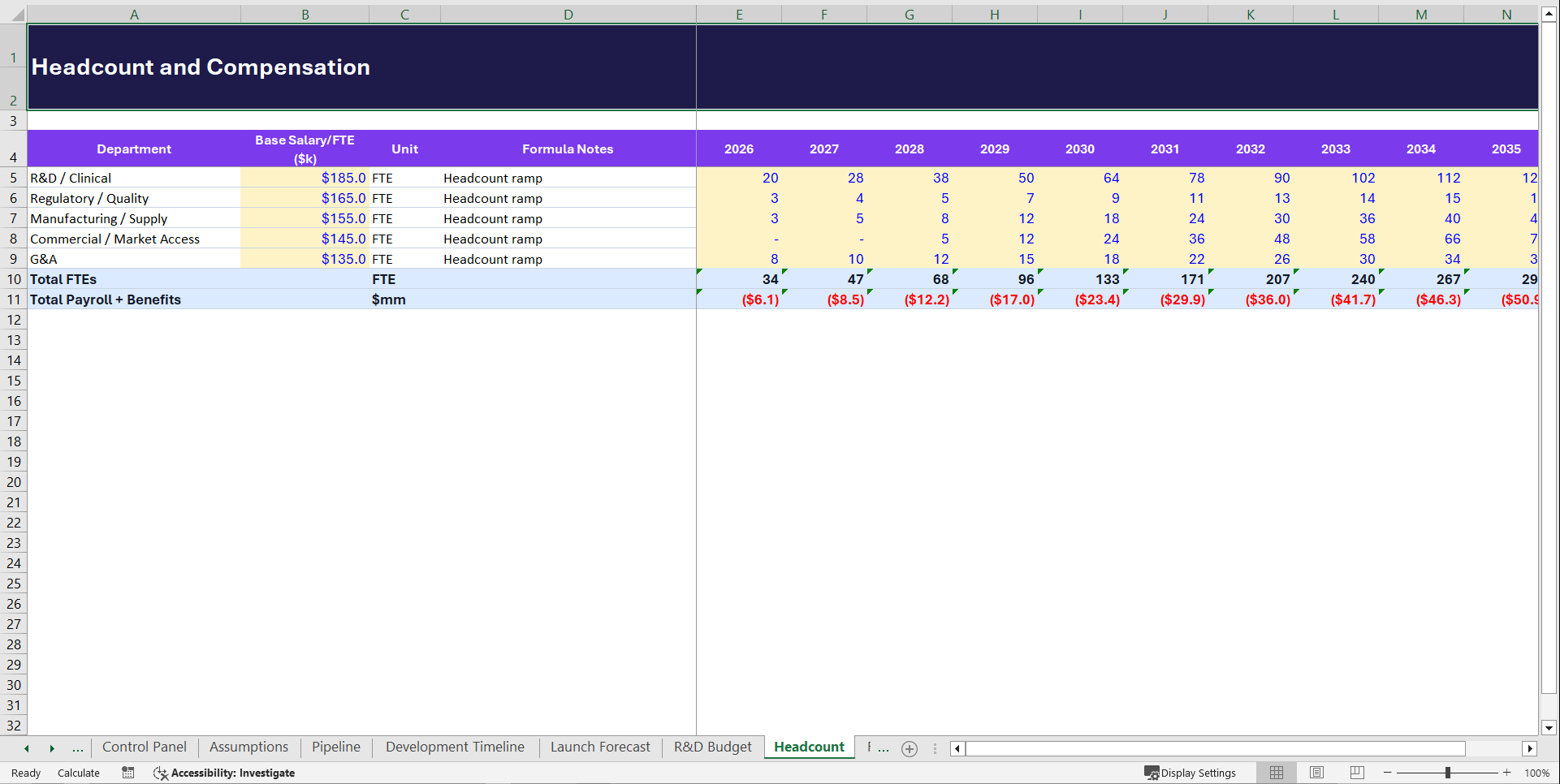Open the Pipeline sheet
The height and width of the screenshot is (784, 1560).
336,747
